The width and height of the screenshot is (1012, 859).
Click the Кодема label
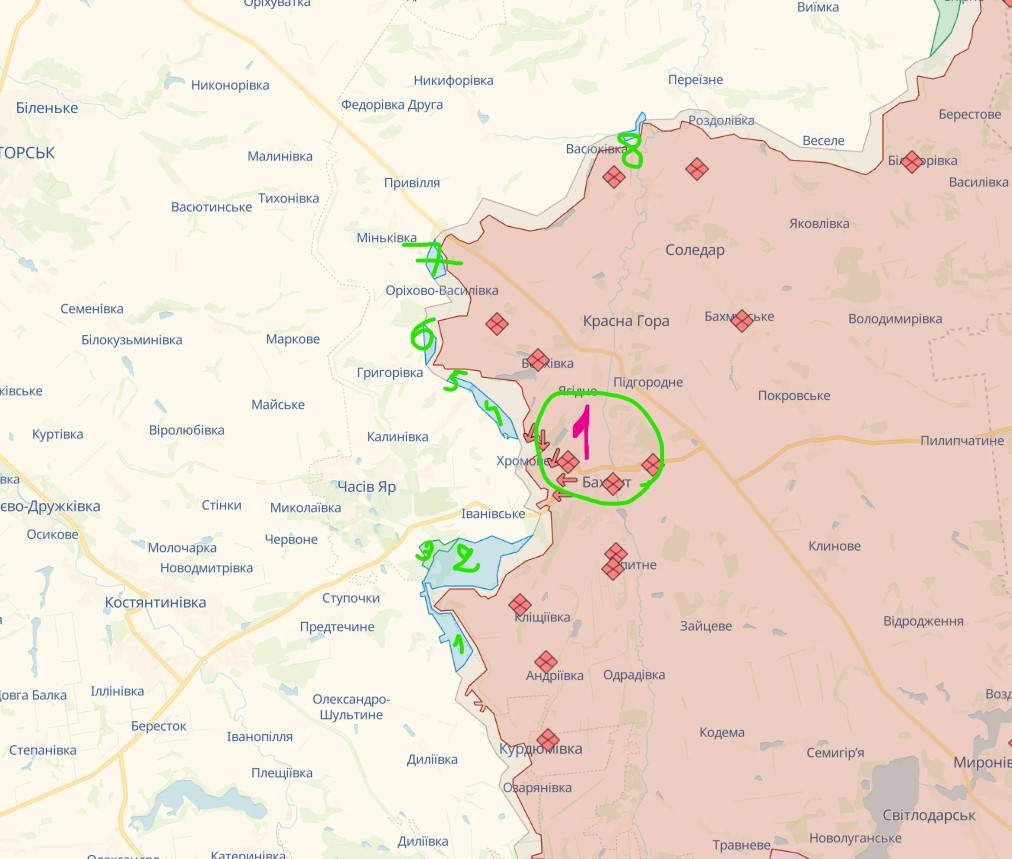coord(722,733)
